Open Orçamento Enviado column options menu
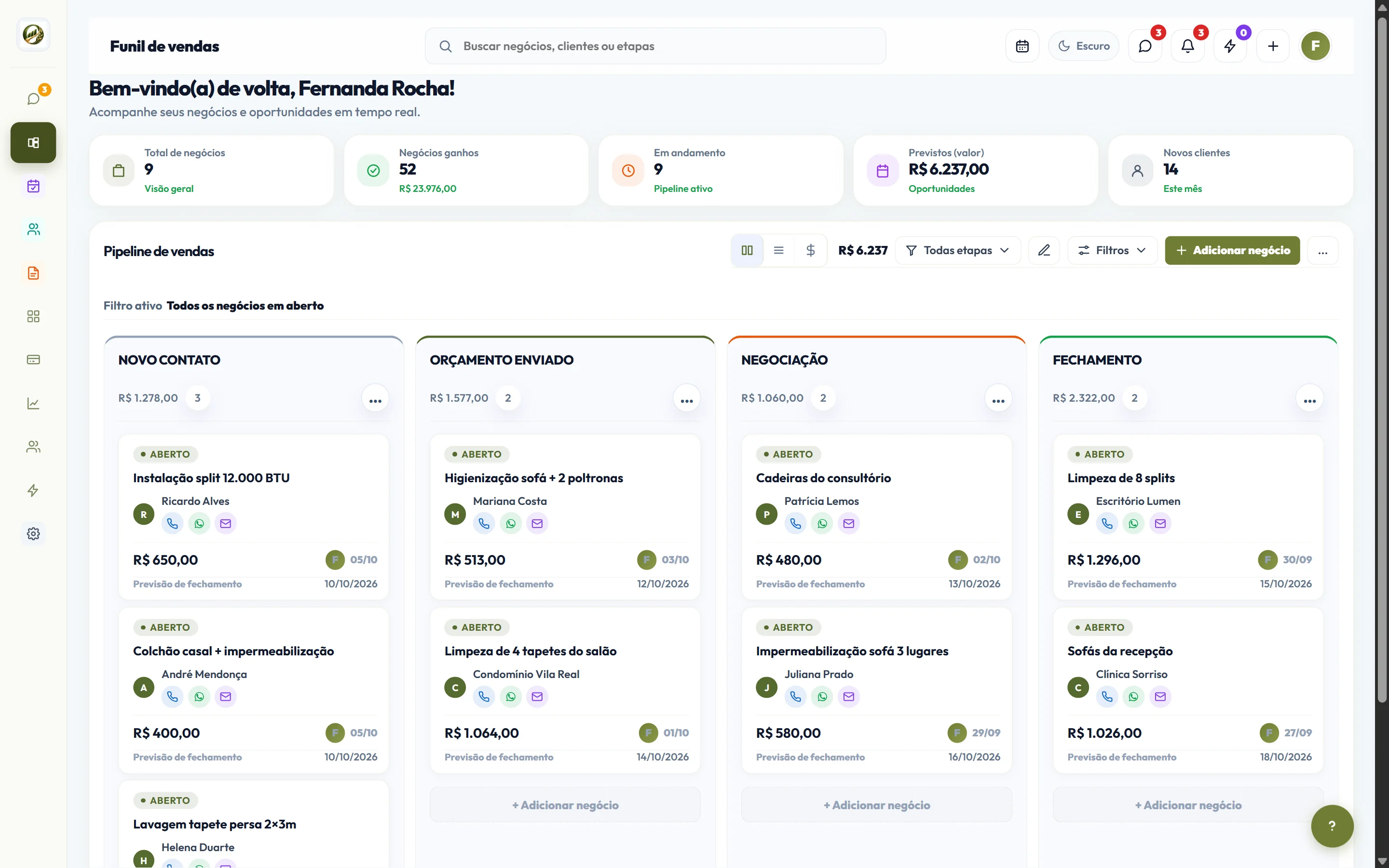1389x868 pixels. 686,399
